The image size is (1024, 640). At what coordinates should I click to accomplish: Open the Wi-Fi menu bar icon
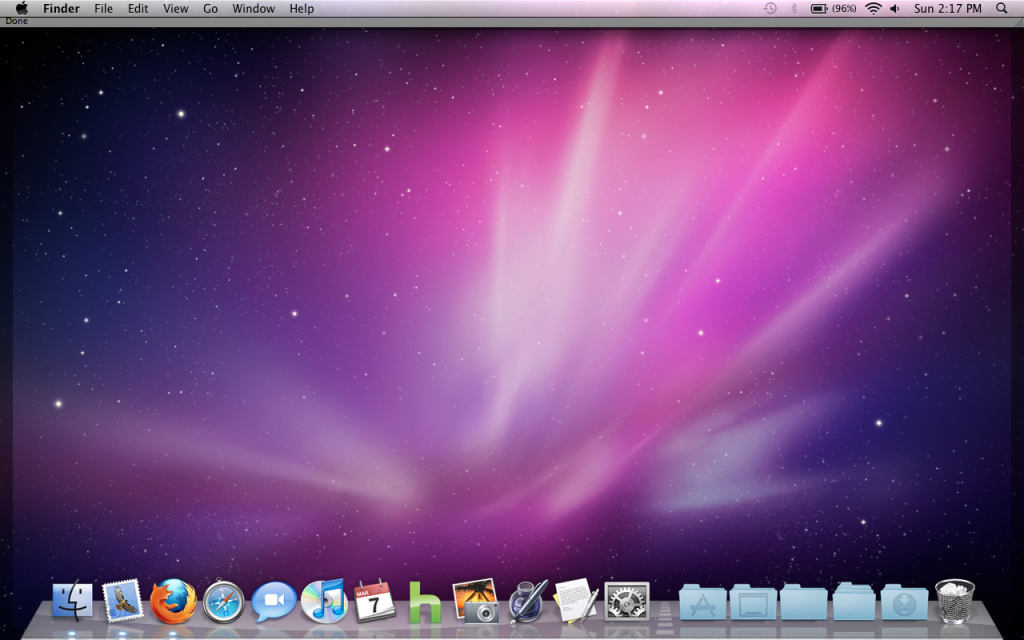[x=873, y=8]
